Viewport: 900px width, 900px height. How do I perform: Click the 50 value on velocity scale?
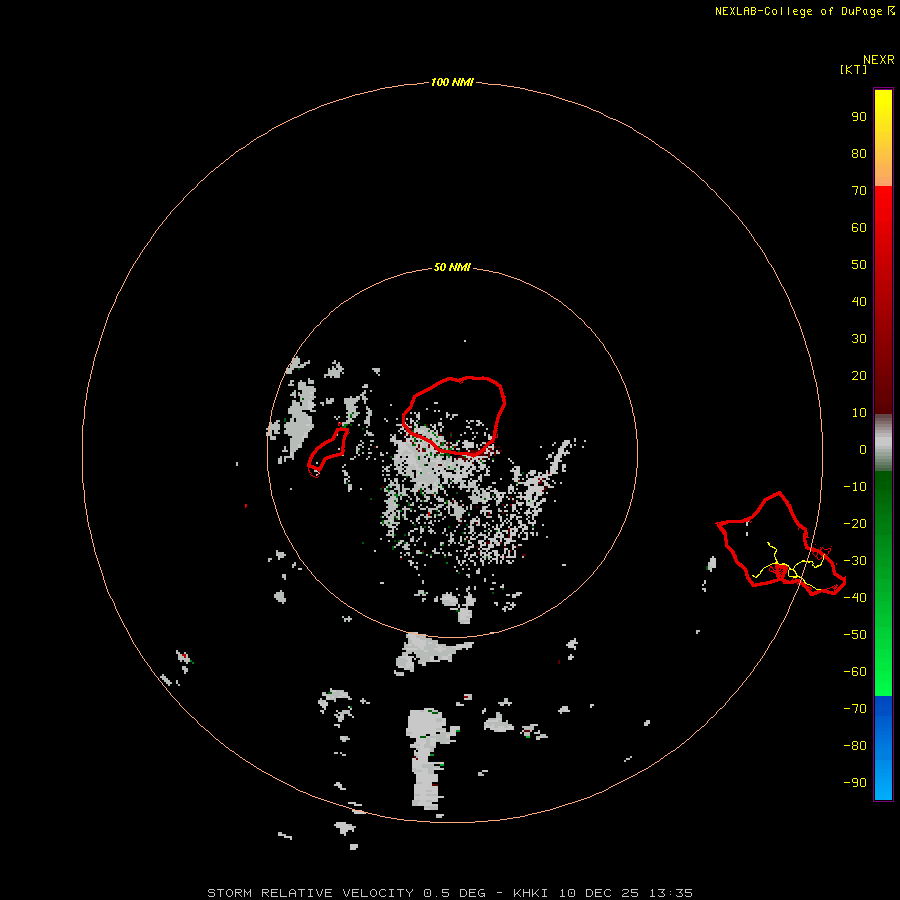[859, 265]
